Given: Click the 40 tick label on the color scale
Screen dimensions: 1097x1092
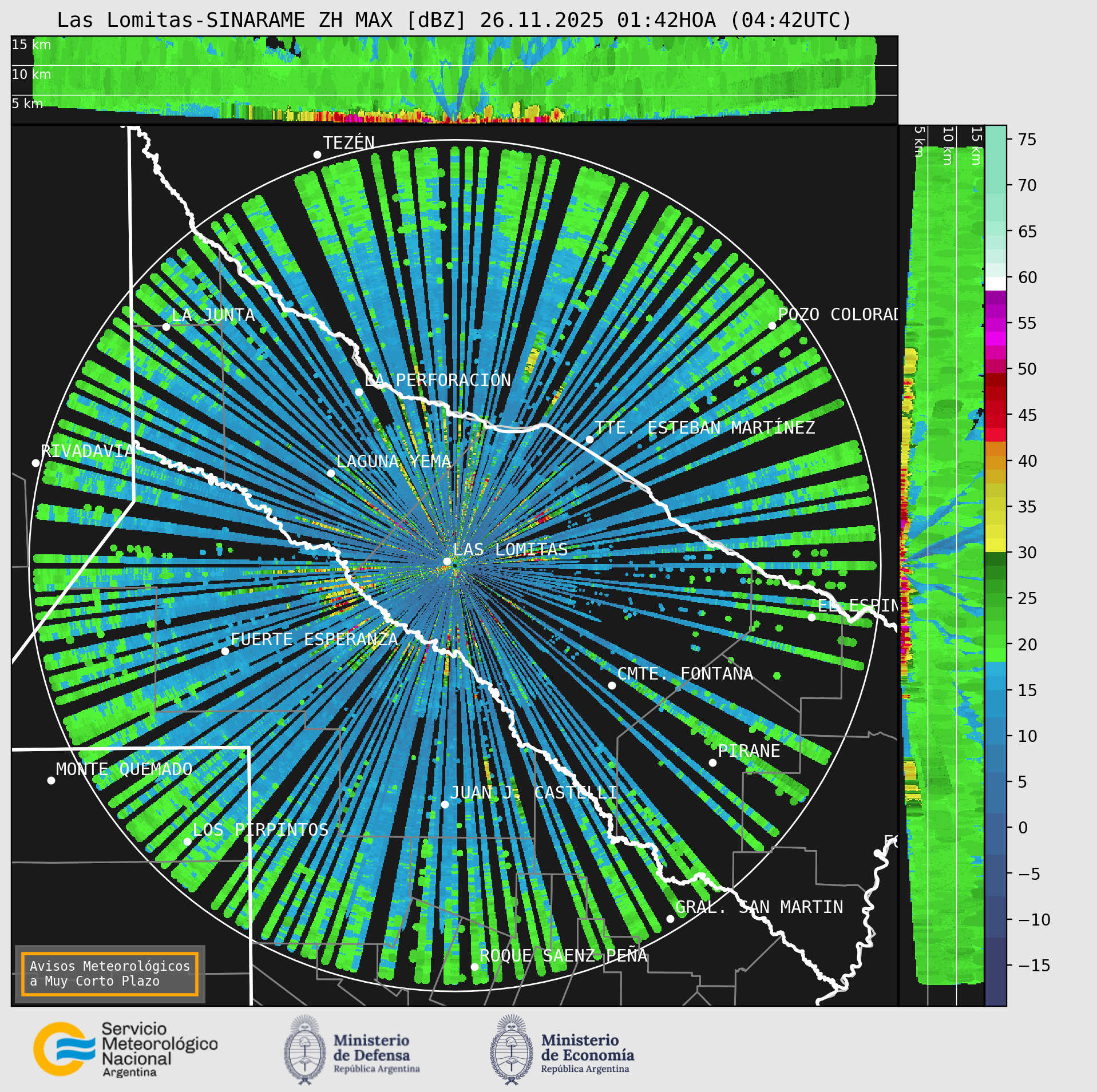Looking at the screenshot, I should 1028,460.
